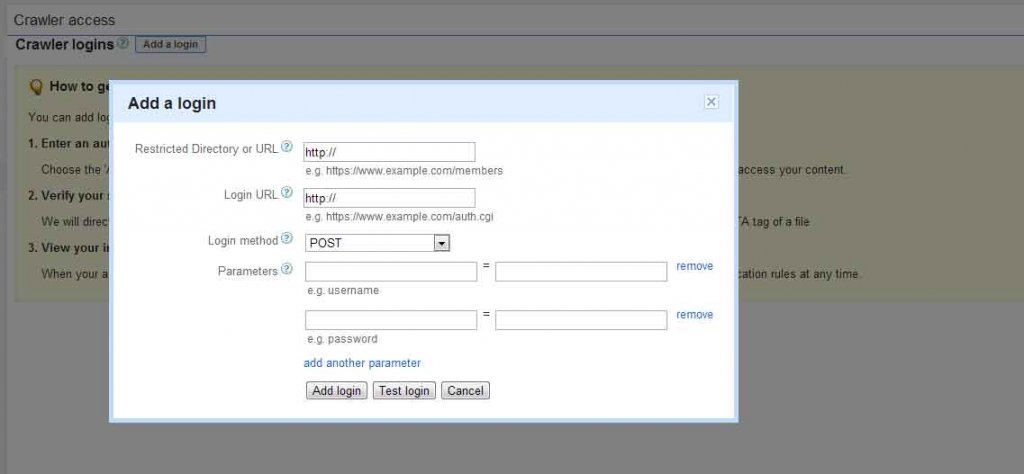Click the e.g. username hint text

click(343, 291)
